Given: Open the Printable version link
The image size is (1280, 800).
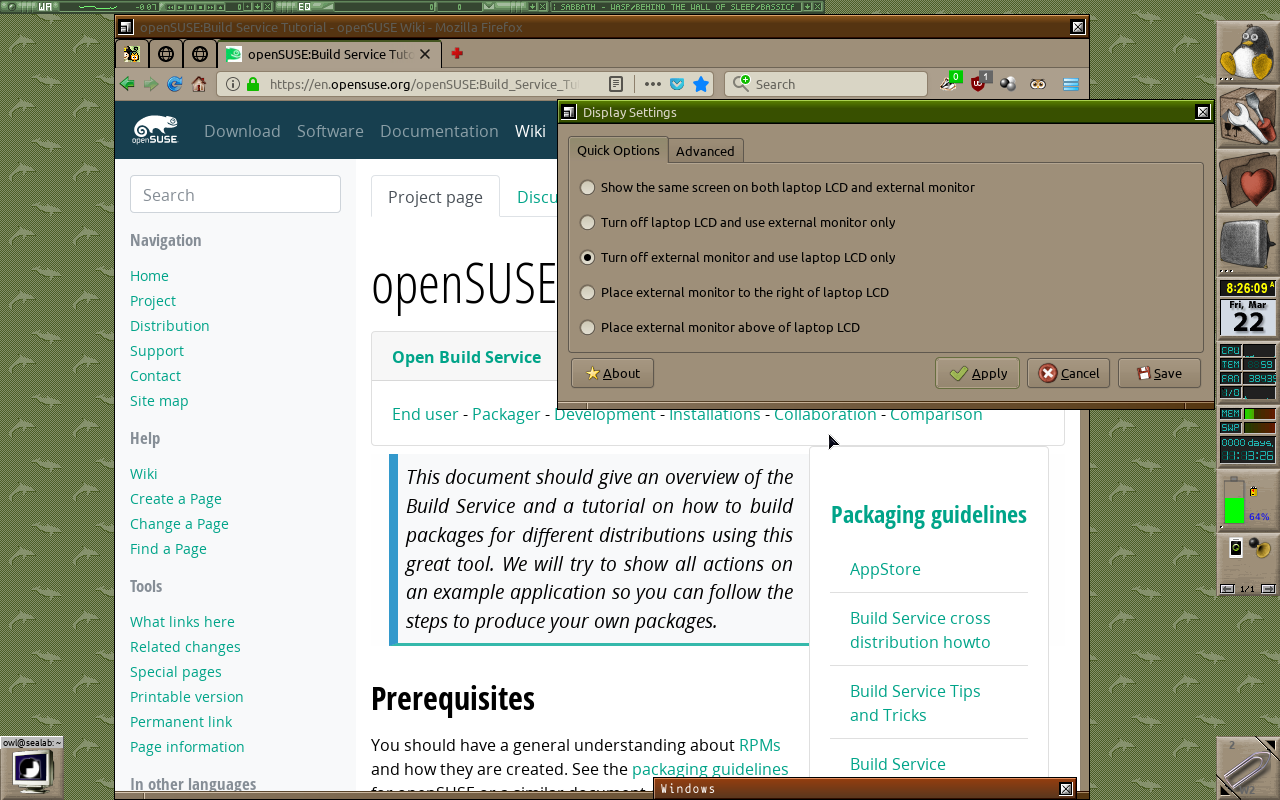Looking at the screenshot, I should tap(187, 697).
